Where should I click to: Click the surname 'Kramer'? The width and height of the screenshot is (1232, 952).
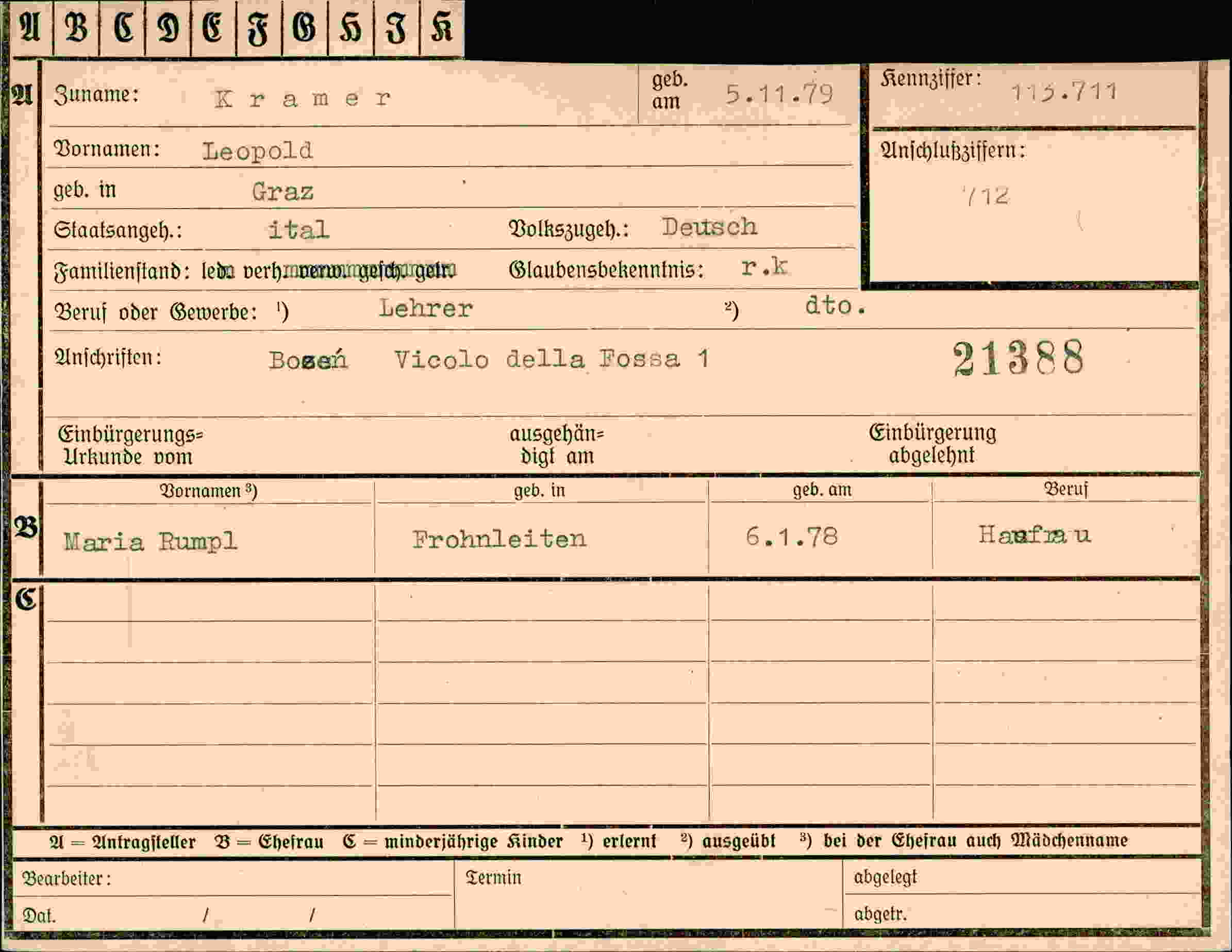point(303,99)
